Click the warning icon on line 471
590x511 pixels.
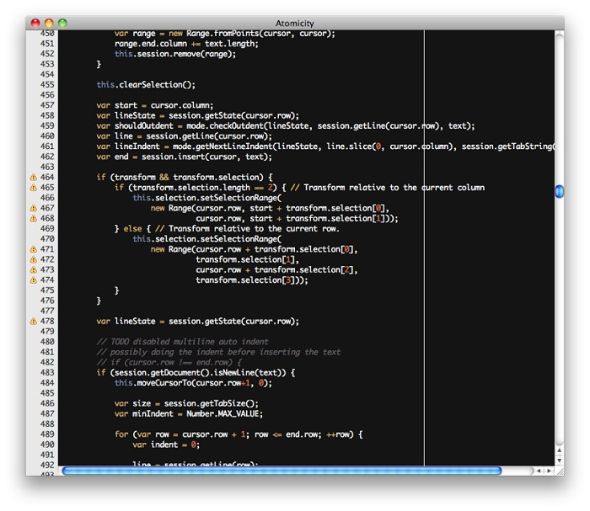tap(33, 249)
